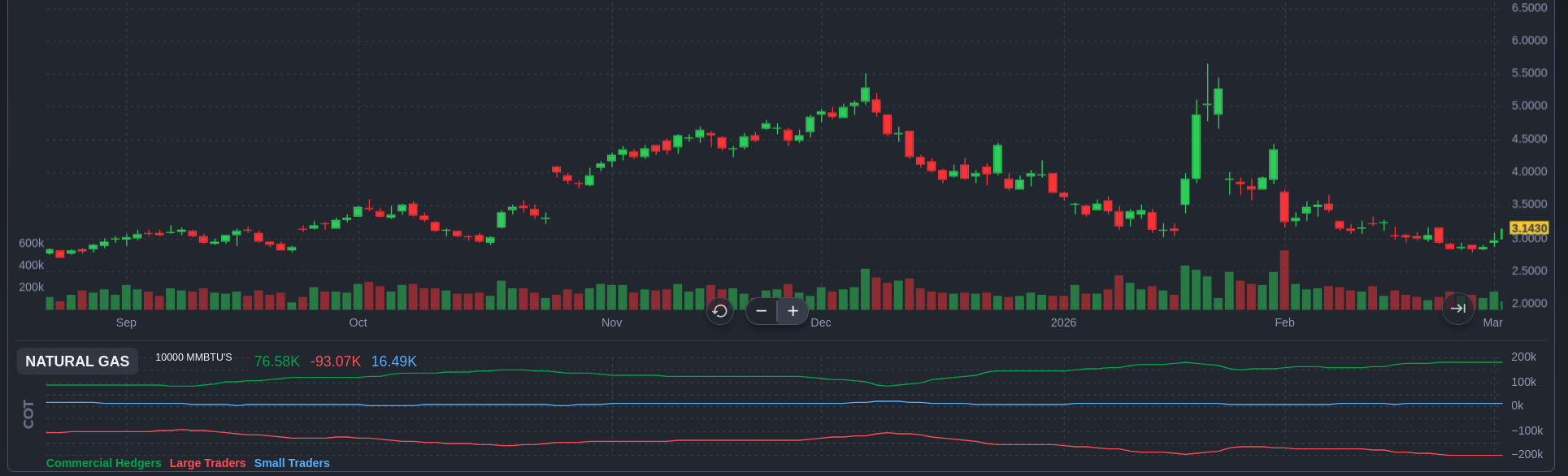Click the 10000 MMBTU'S contract size label
Image resolution: width=1568 pixels, height=476 pixels.
point(193,357)
